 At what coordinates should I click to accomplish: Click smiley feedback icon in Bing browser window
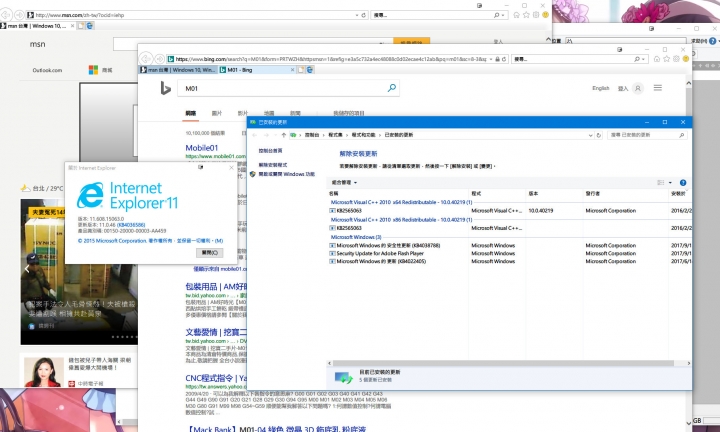pyautogui.click(x=686, y=59)
